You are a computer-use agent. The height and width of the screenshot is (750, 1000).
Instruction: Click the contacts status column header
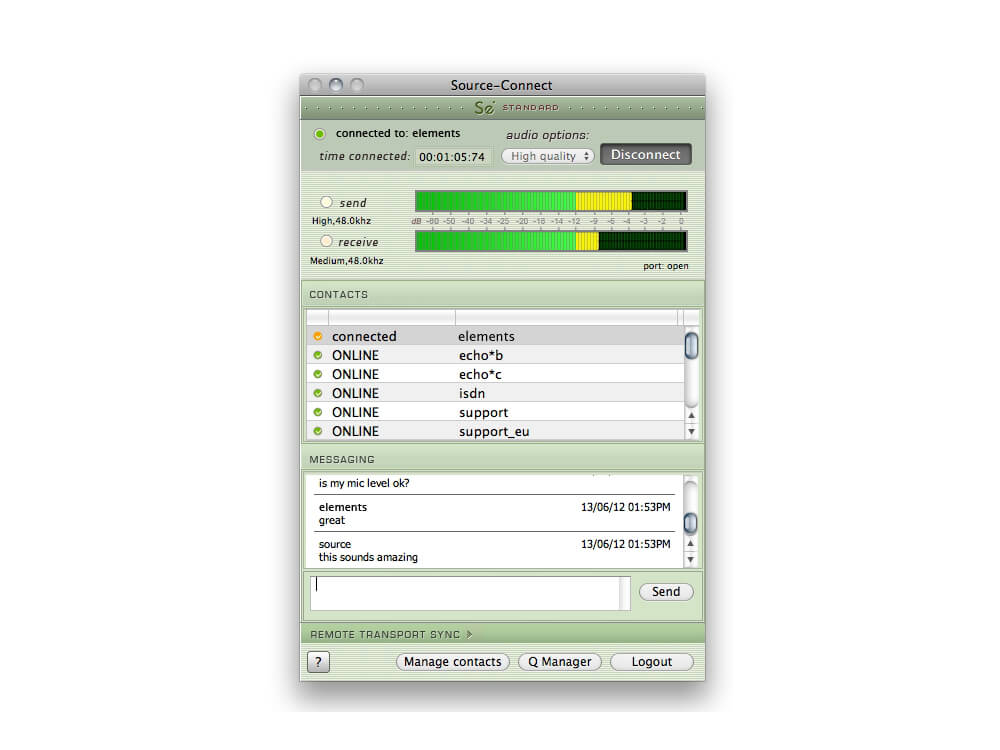click(x=392, y=317)
